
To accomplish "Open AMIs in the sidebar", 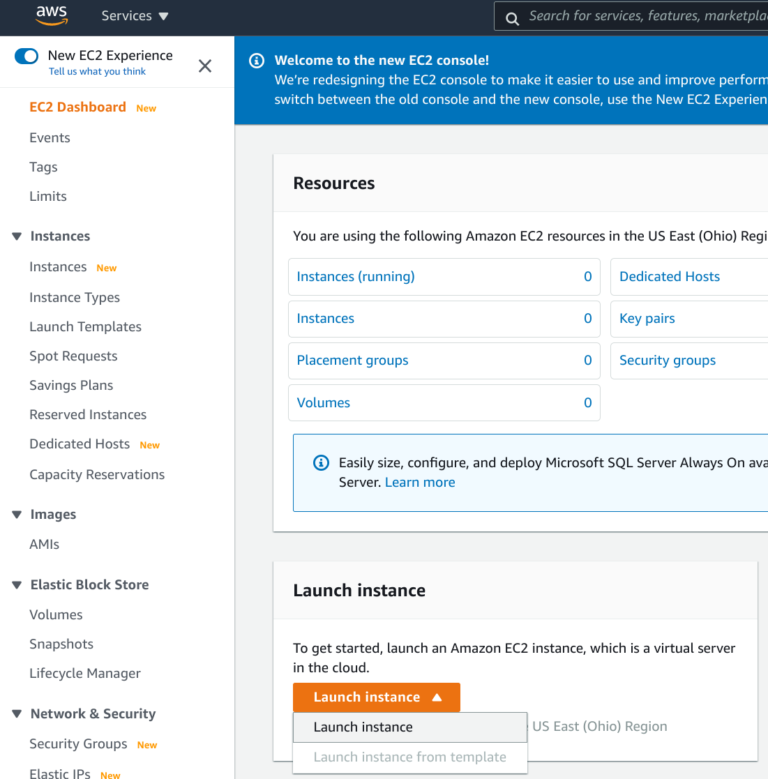I will 44,545.
